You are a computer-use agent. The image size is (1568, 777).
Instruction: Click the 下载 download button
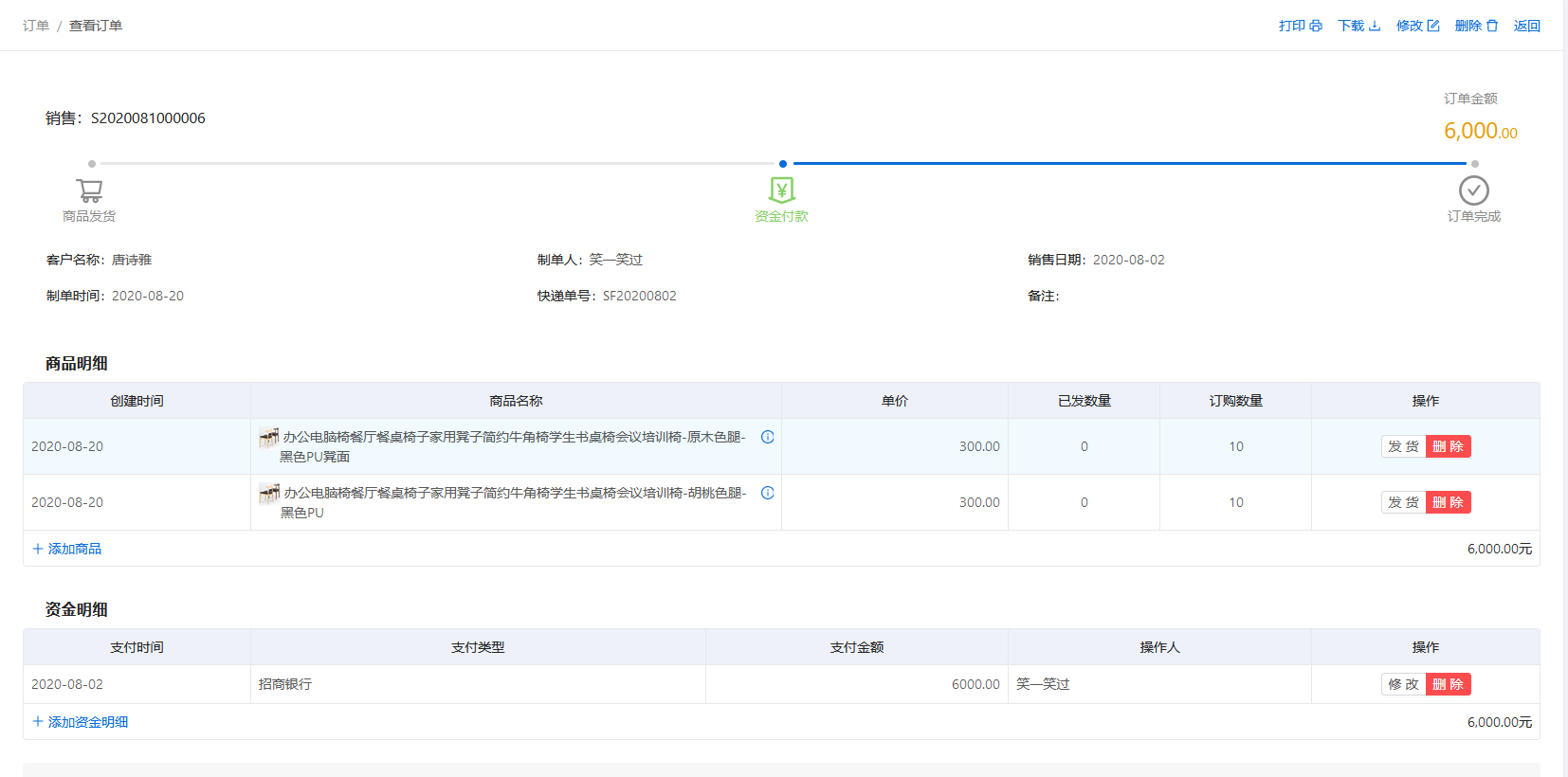pyautogui.click(x=1358, y=26)
